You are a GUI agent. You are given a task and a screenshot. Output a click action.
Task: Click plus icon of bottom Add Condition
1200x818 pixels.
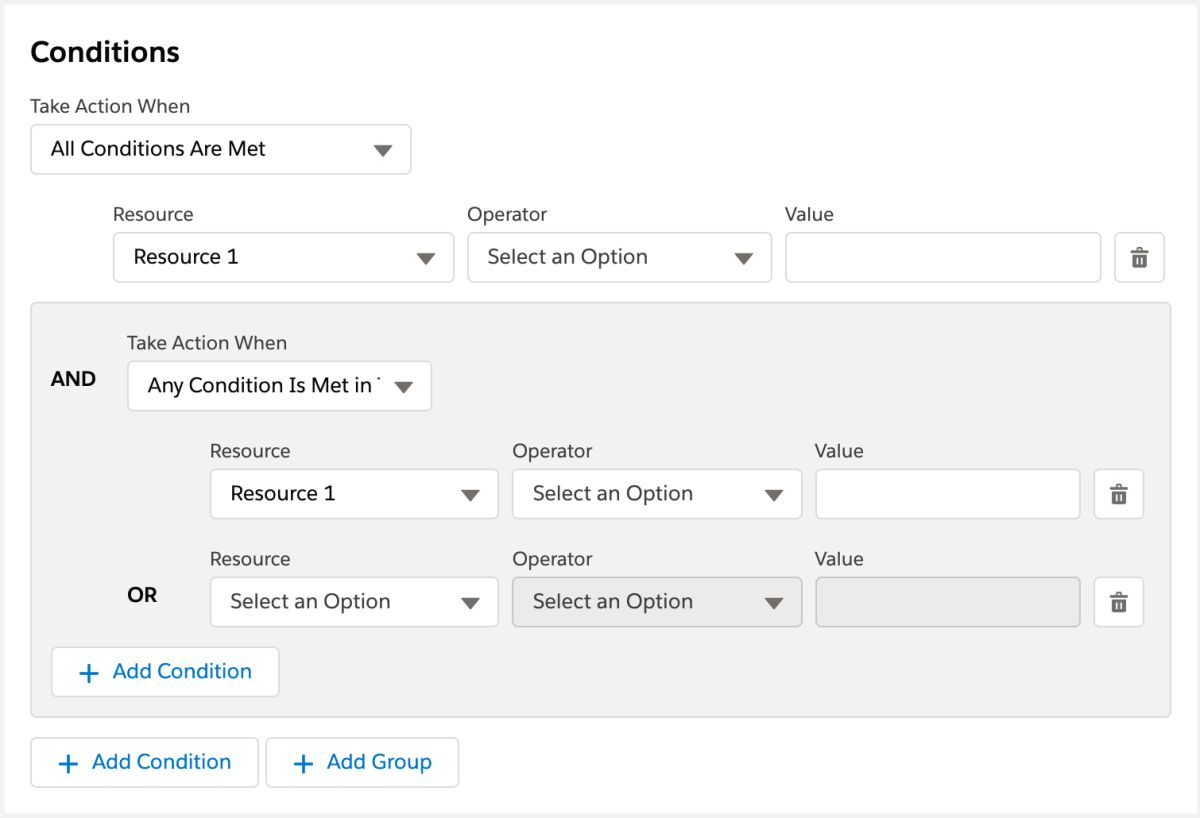coord(68,764)
